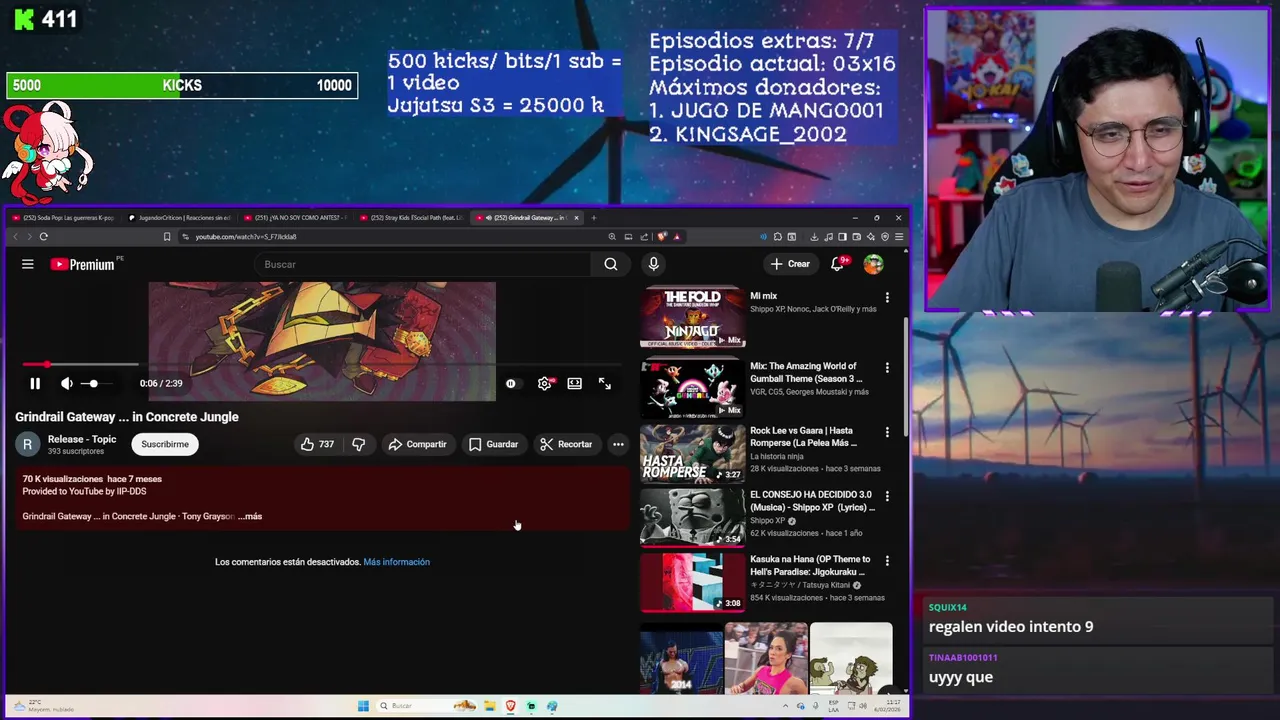Click the youtube.com address bar URL

point(245,237)
